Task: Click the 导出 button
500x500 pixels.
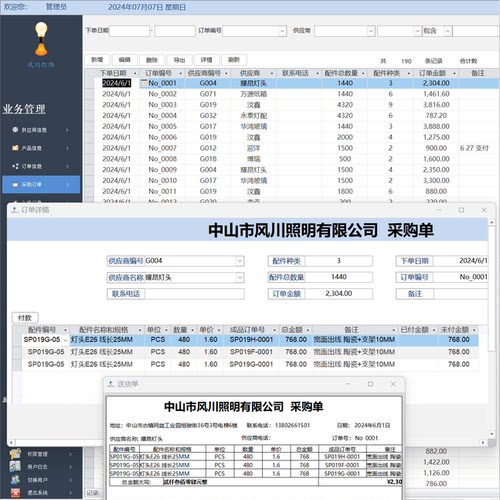Action: 179,60
